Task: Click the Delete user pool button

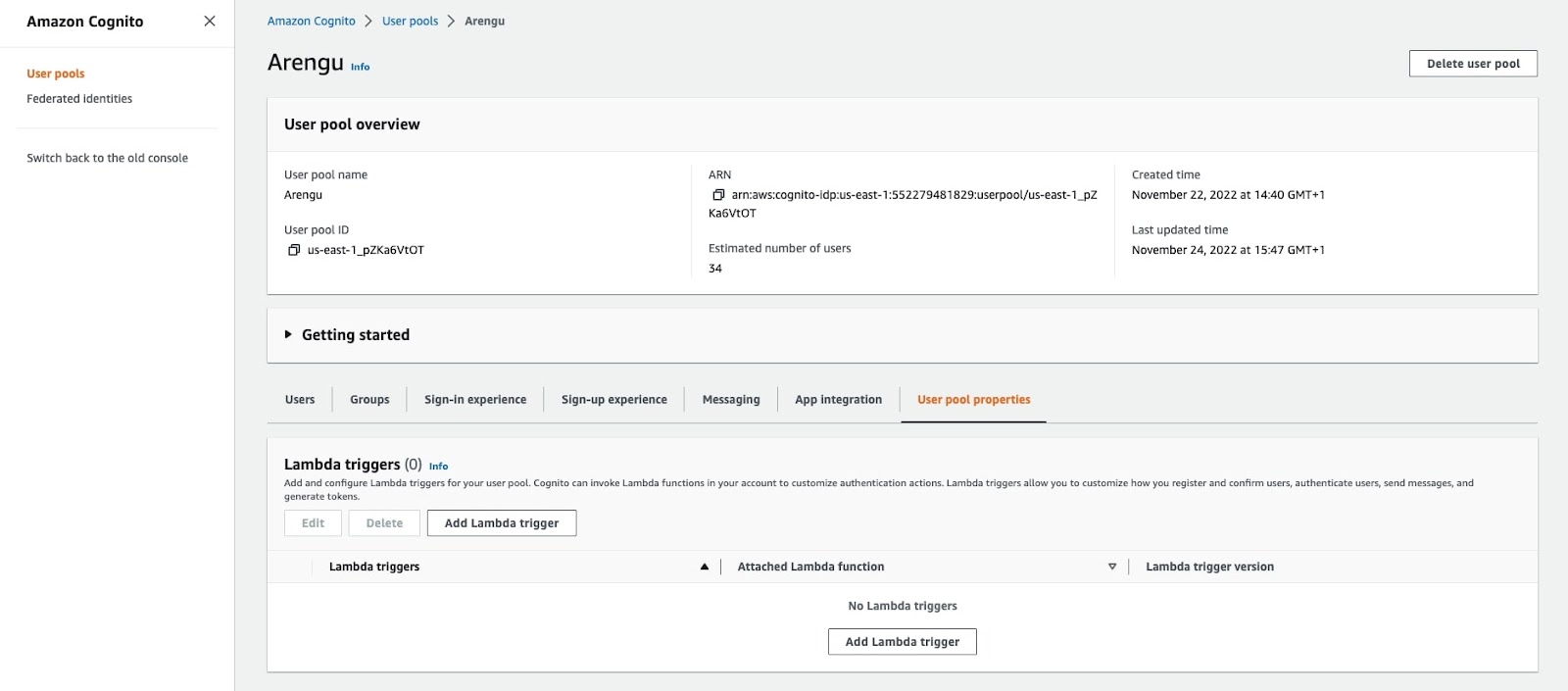Action: click(x=1473, y=64)
